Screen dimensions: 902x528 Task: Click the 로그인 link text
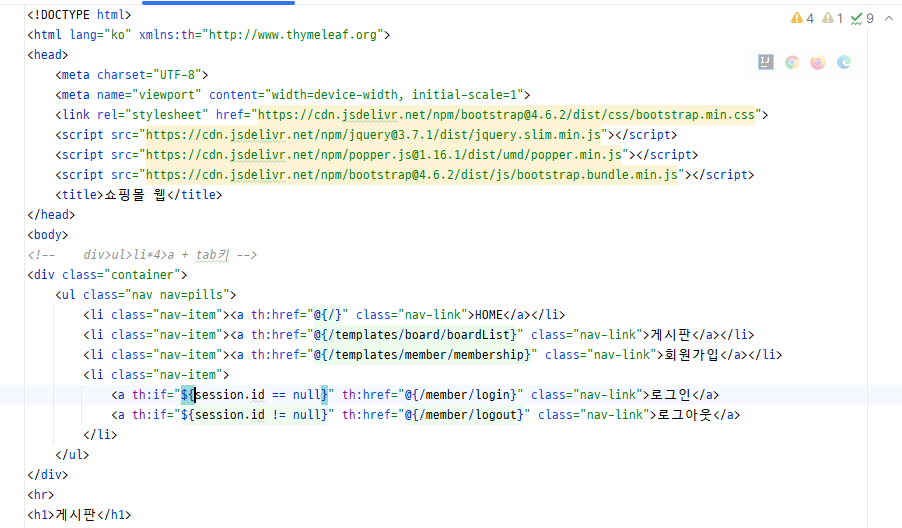[671, 395]
